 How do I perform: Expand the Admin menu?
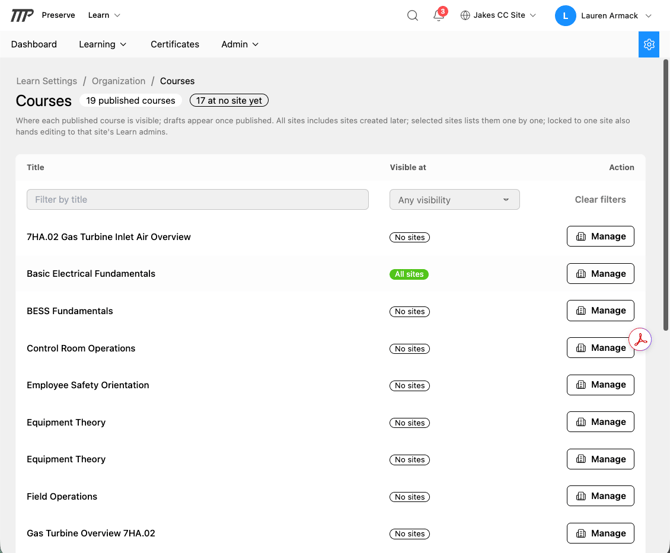(240, 44)
